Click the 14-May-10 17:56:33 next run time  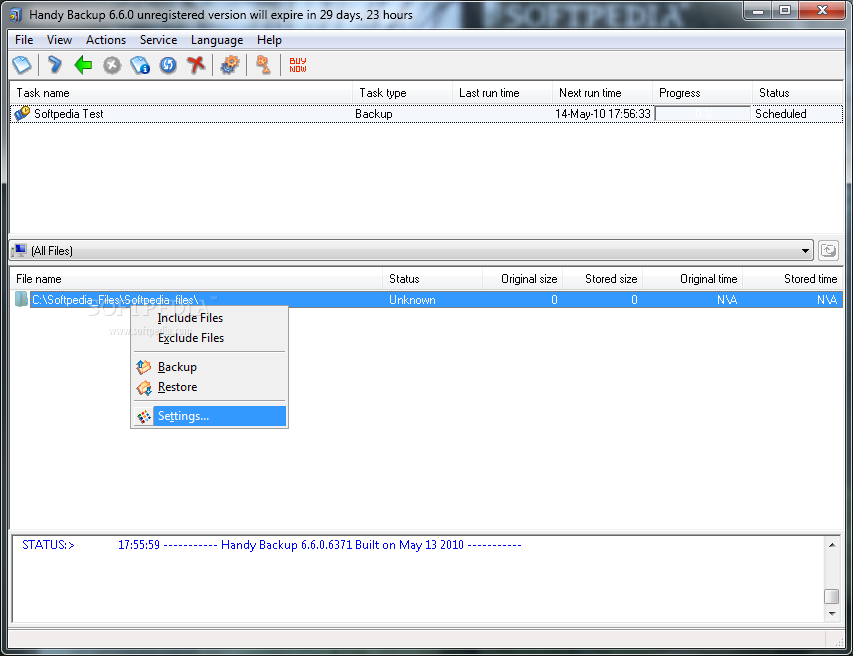[x=603, y=114]
